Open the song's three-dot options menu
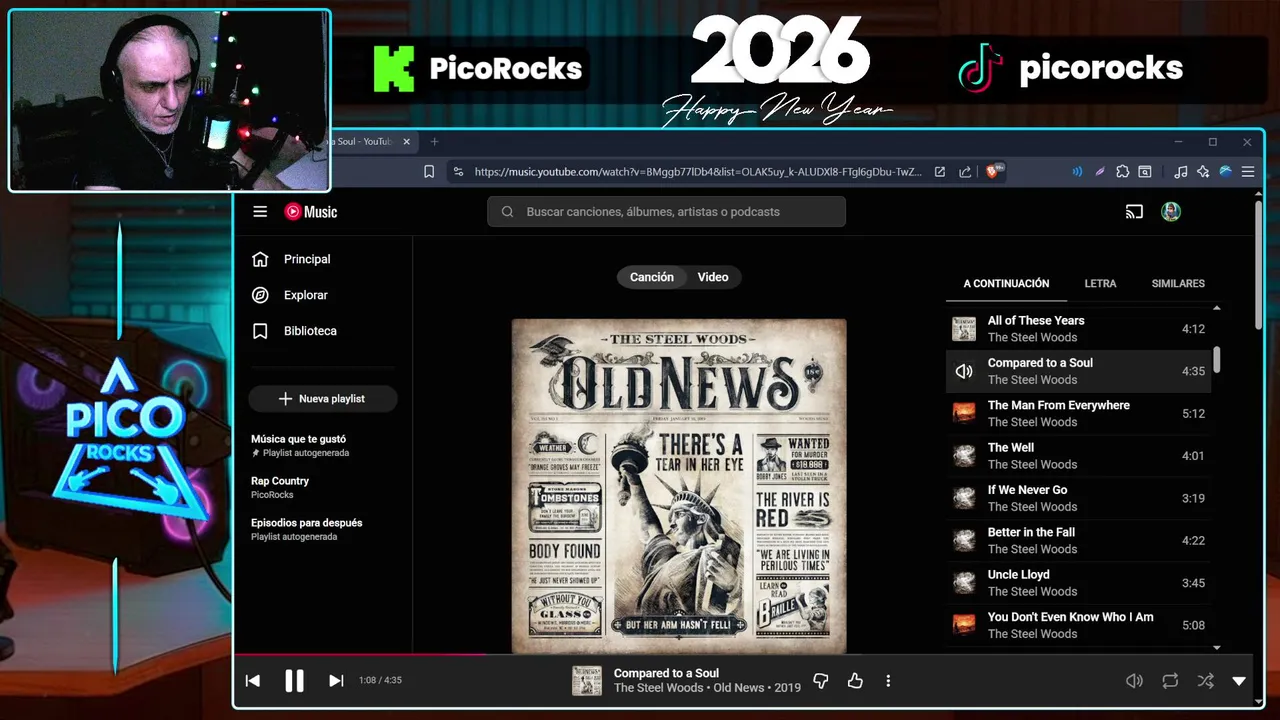 pyautogui.click(x=888, y=681)
